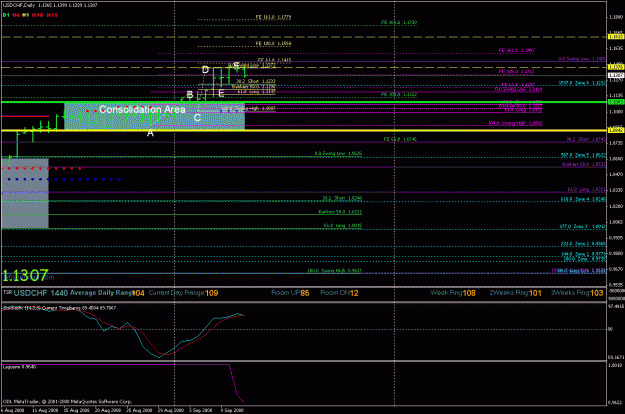Click the Zone 2 level label
The height and width of the screenshot is (414, 625).
tap(583, 244)
